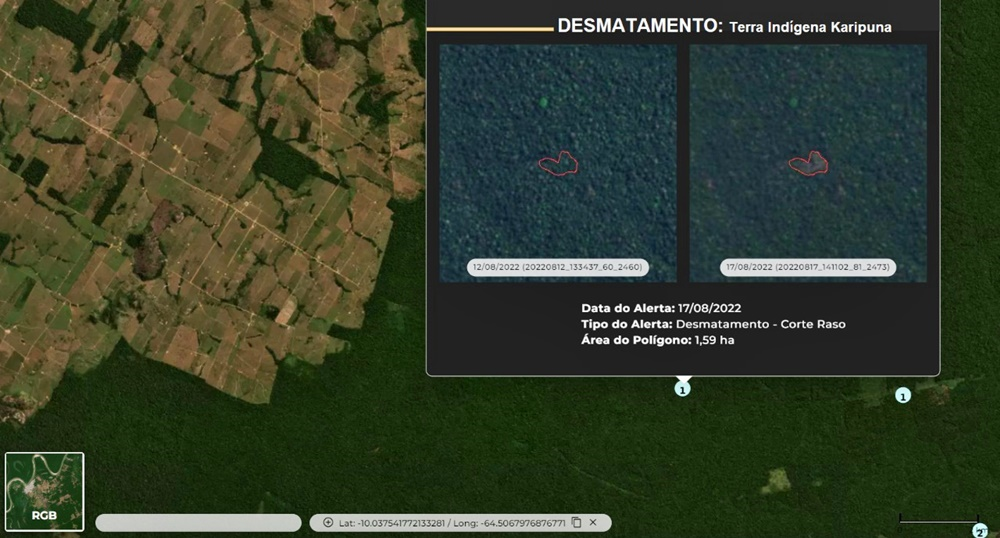Select the 'Data do Alerta: 17/08/2022' line
Screen dimensions: 1000x538
click(661, 308)
